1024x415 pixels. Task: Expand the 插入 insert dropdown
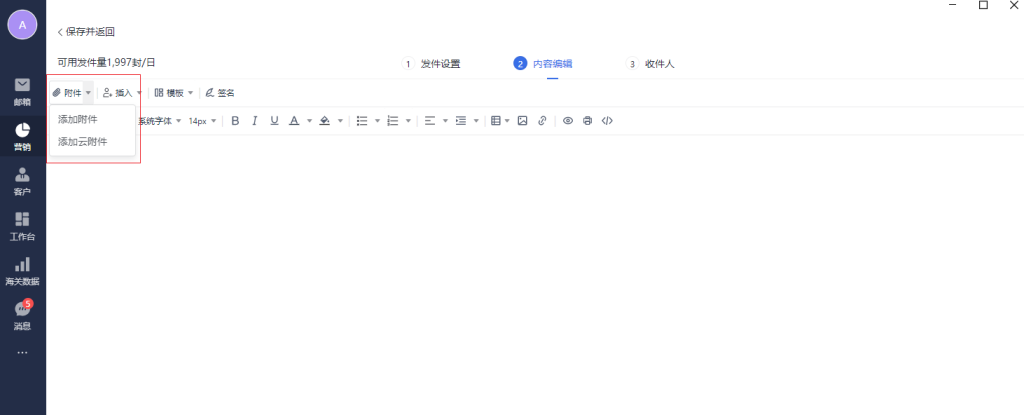click(x=122, y=93)
